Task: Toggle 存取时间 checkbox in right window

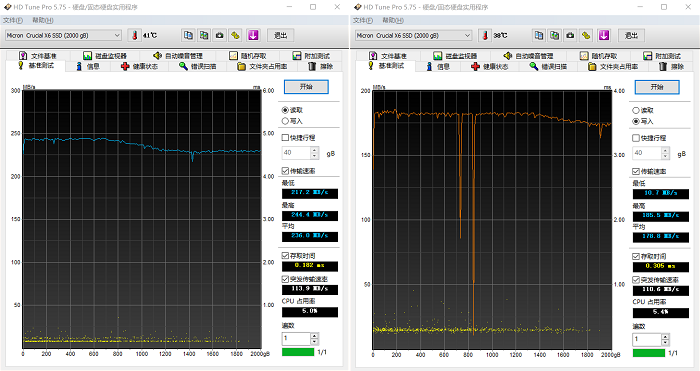Action: [x=636, y=256]
